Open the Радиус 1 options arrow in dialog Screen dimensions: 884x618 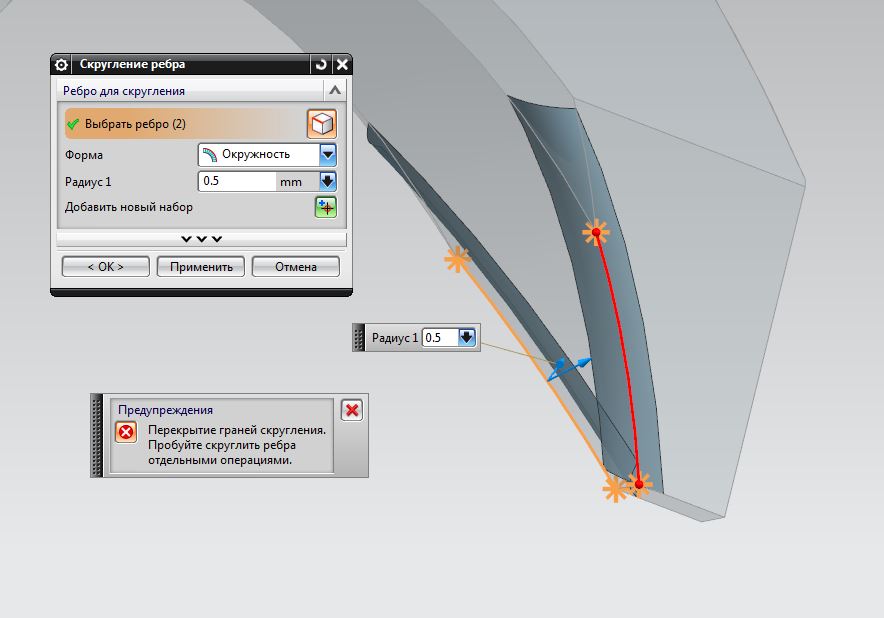(x=328, y=181)
